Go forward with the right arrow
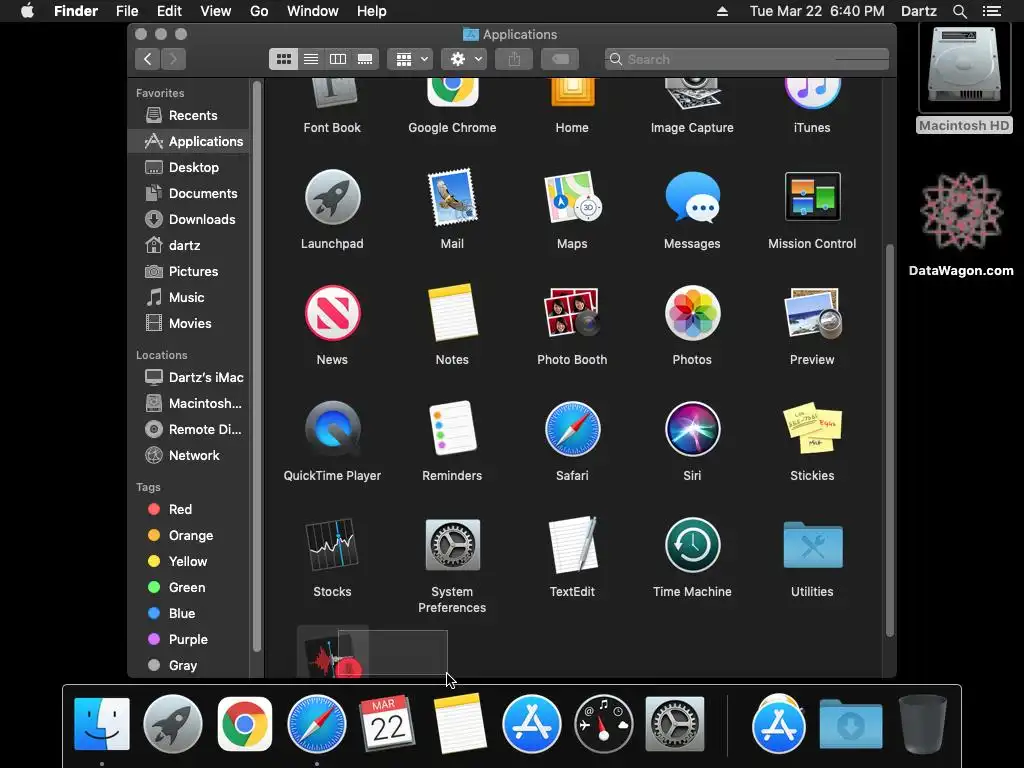The image size is (1024, 768). tap(174, 59)
